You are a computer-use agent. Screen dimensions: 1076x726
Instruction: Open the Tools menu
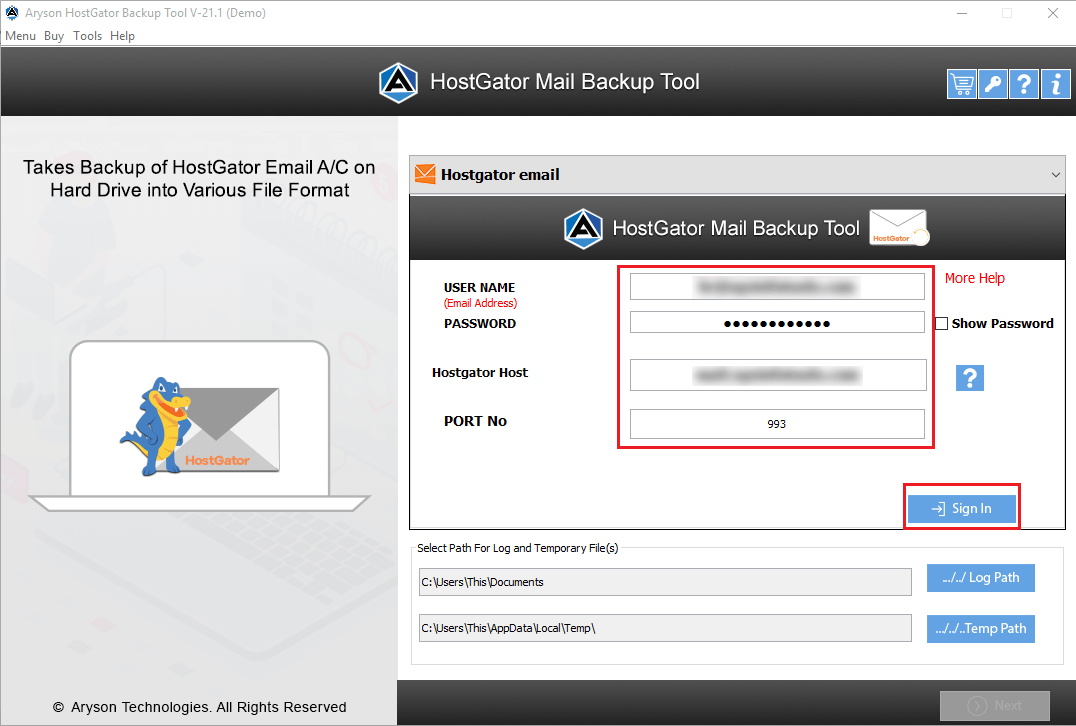tap(87, 36)
